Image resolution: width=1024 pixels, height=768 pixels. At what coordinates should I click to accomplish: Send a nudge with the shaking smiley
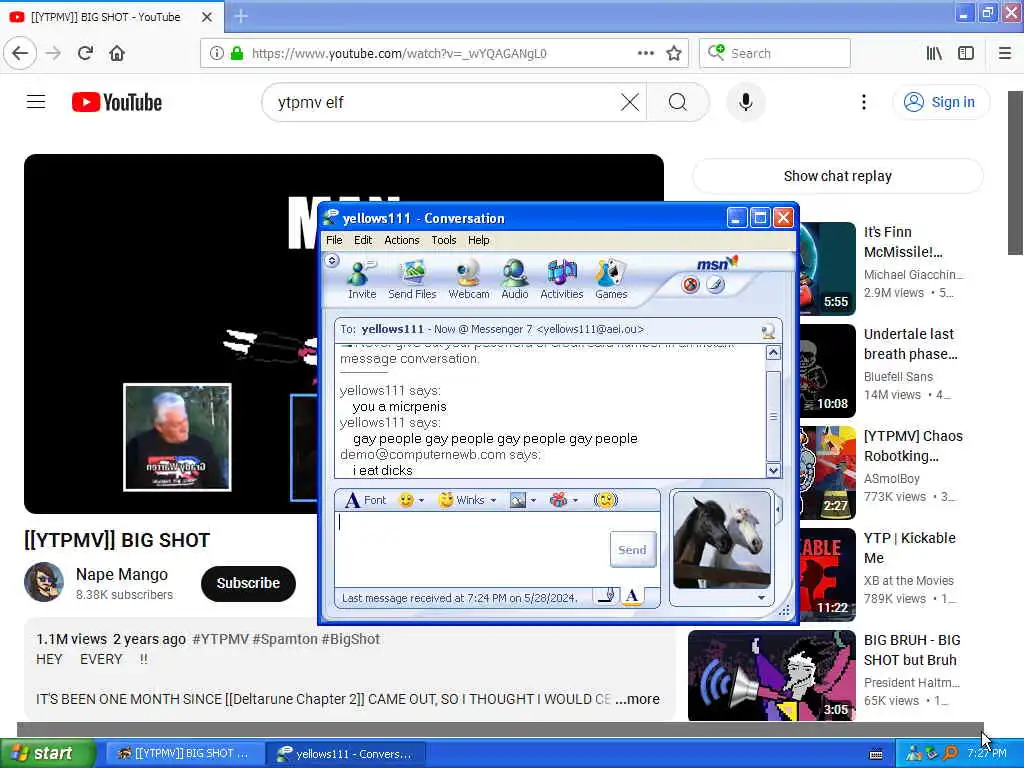point(605,500)
